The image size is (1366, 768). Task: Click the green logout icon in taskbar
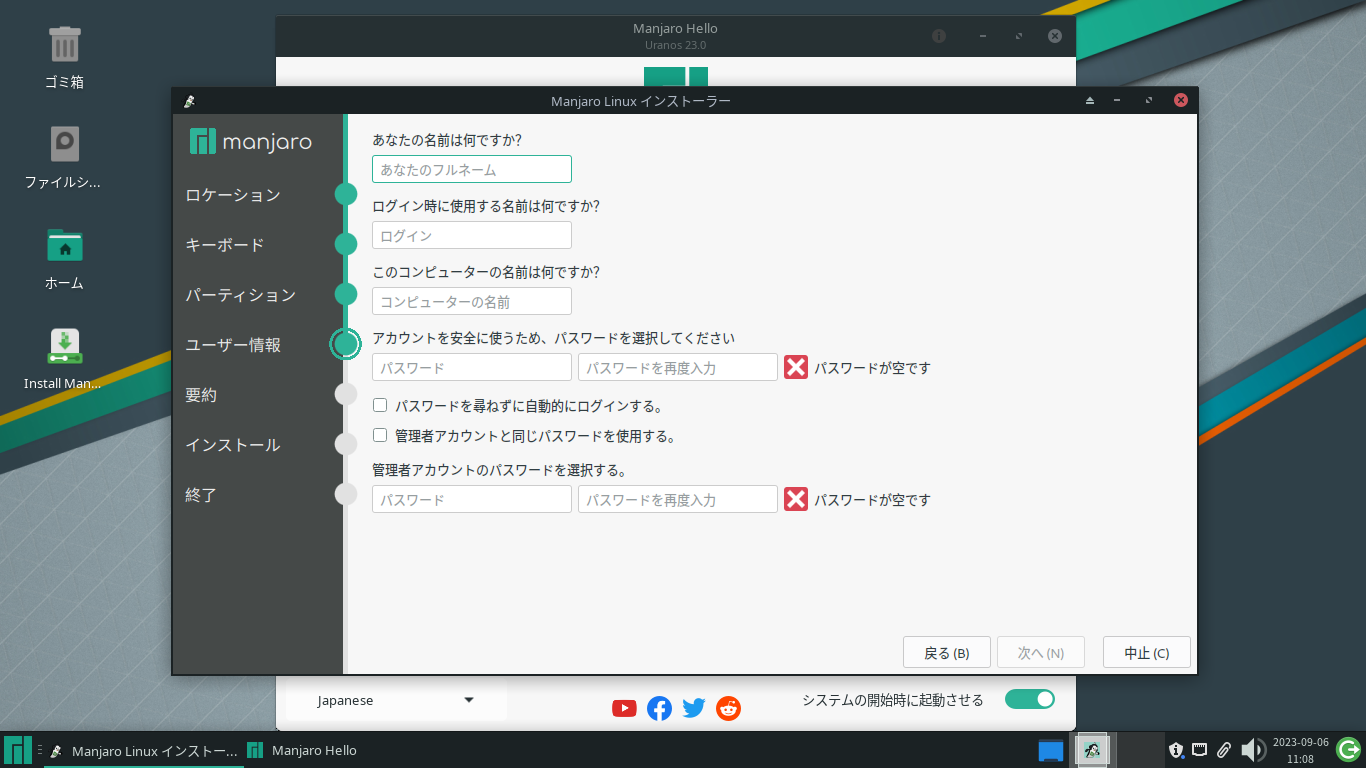(x=1348, y=749)
